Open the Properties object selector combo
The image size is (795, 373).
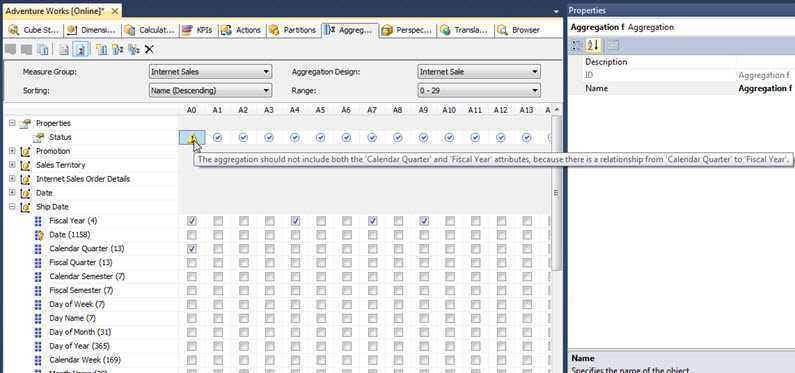pyautogui.click(x=682, y=27)
